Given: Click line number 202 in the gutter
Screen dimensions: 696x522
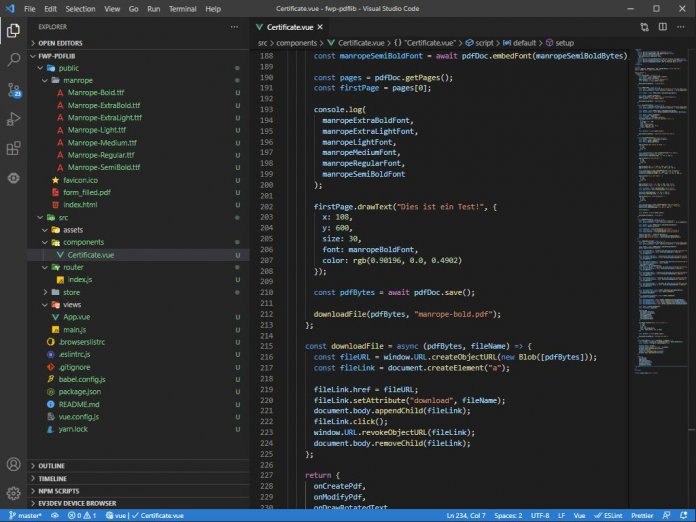Looking at the screenshot, I should pos(266,207).
